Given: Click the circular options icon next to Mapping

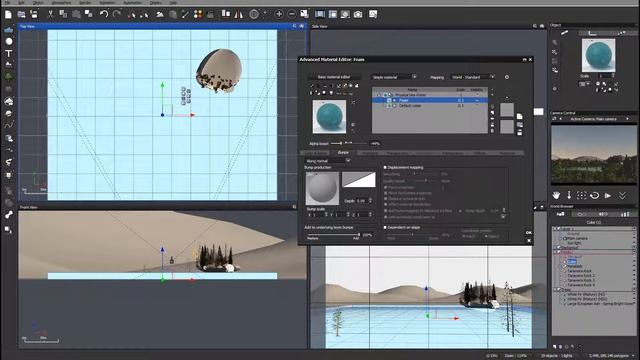Looking at the screenshot, I should (x=507, y=77).
